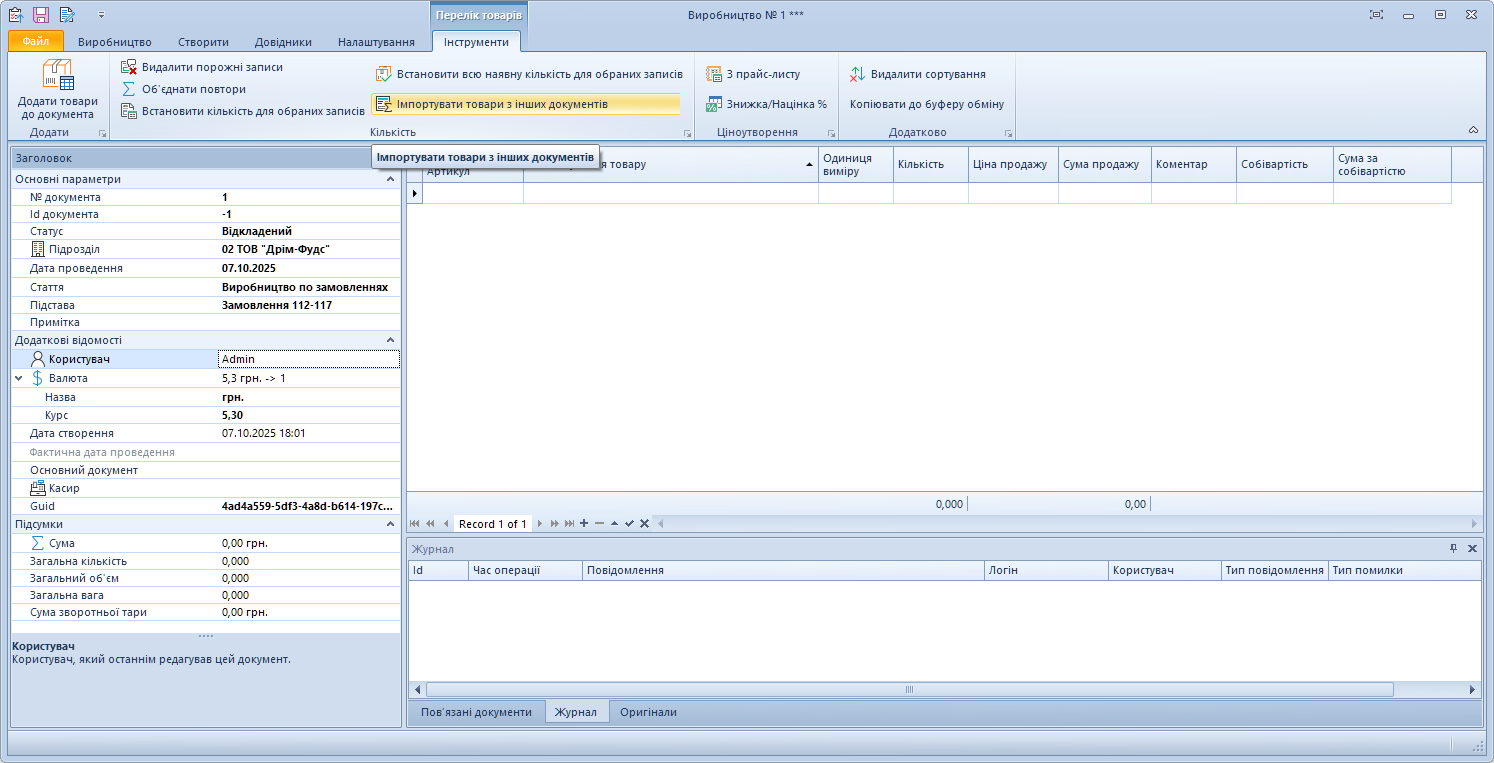Click З прайс-листу pricing icon
The image size is (1494, 763).
click(x=714, y=74)
